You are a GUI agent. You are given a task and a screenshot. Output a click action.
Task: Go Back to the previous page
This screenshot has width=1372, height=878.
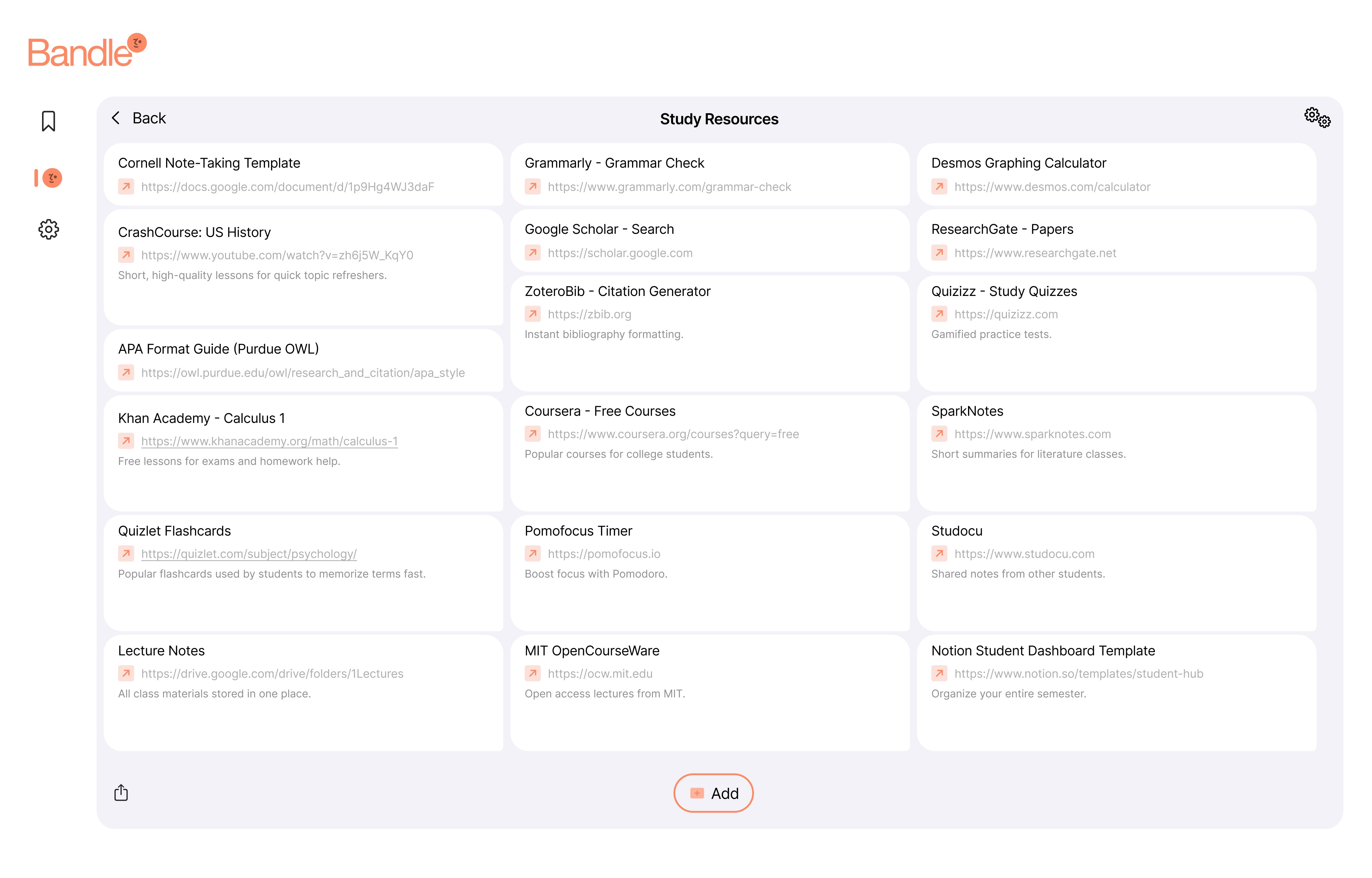pos(139,118)
